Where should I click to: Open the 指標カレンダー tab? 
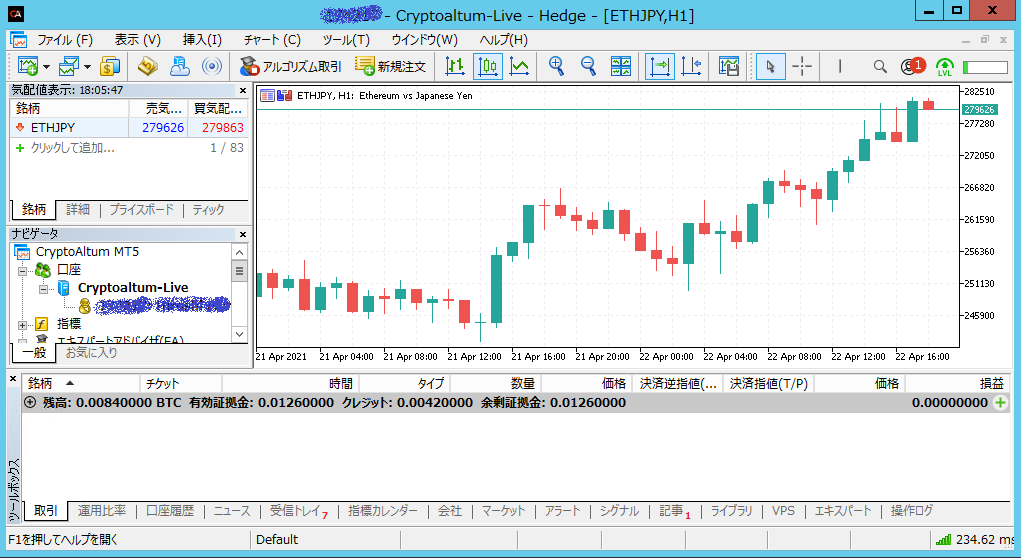tap(383, 511)
